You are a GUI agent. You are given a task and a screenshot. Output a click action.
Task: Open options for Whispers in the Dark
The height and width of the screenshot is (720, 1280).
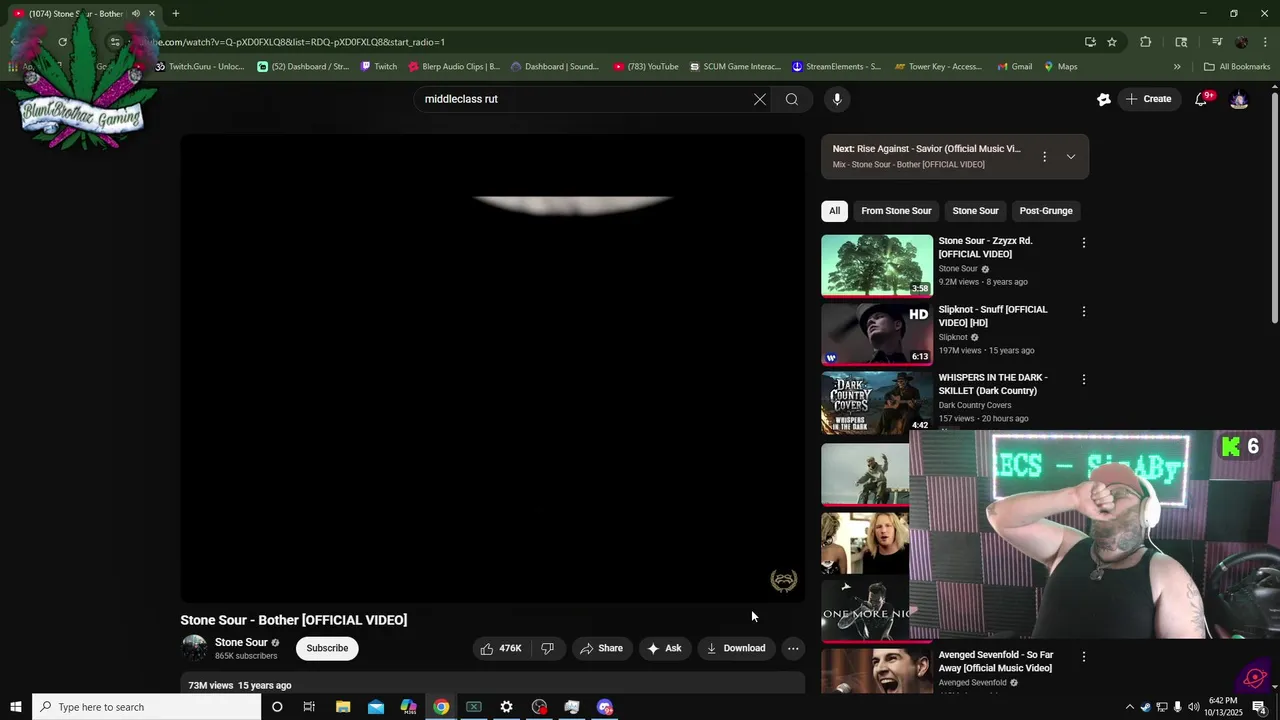pos(1083,380)
